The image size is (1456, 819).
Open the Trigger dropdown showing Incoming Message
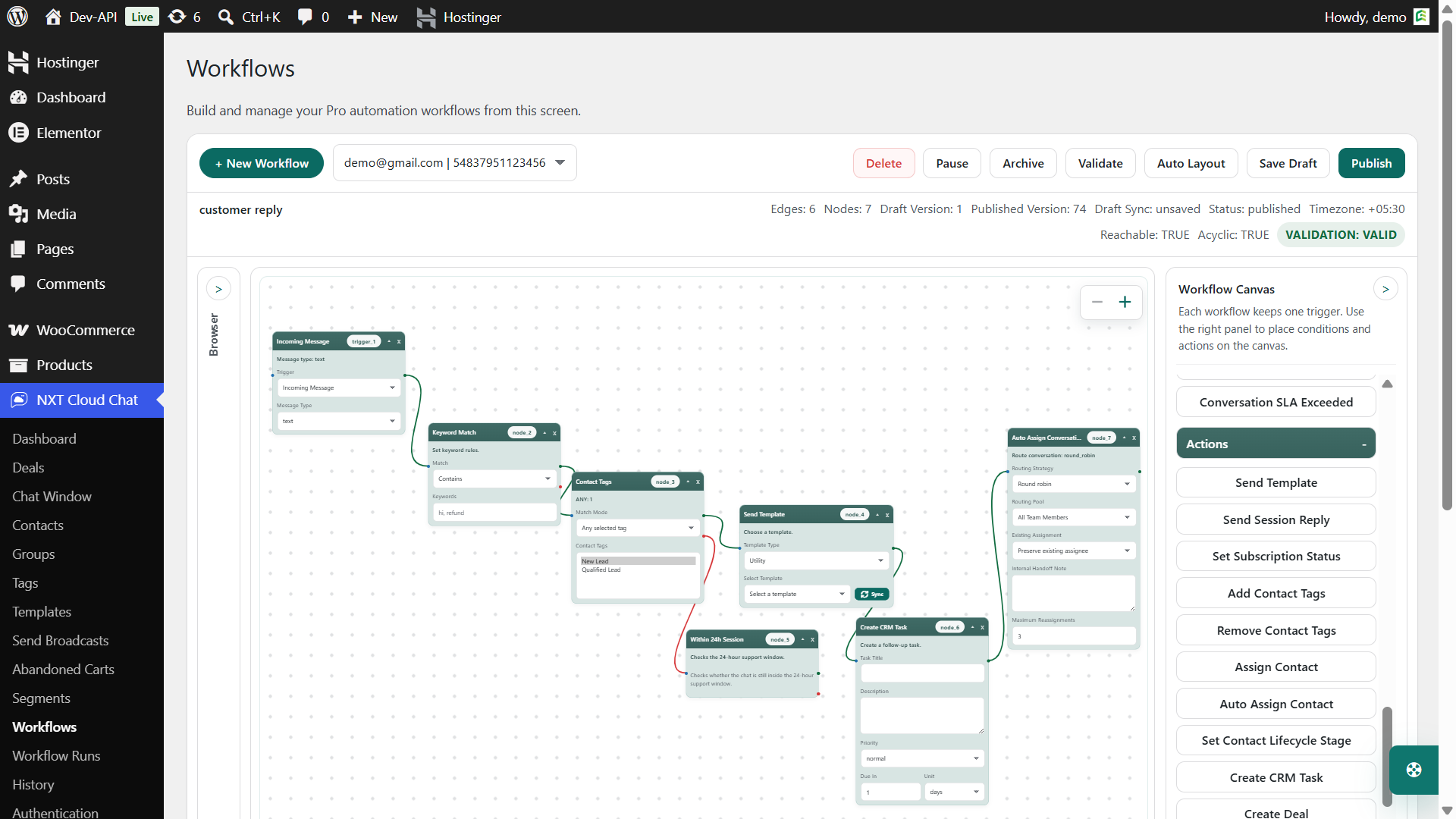click(x=338, y=388)
